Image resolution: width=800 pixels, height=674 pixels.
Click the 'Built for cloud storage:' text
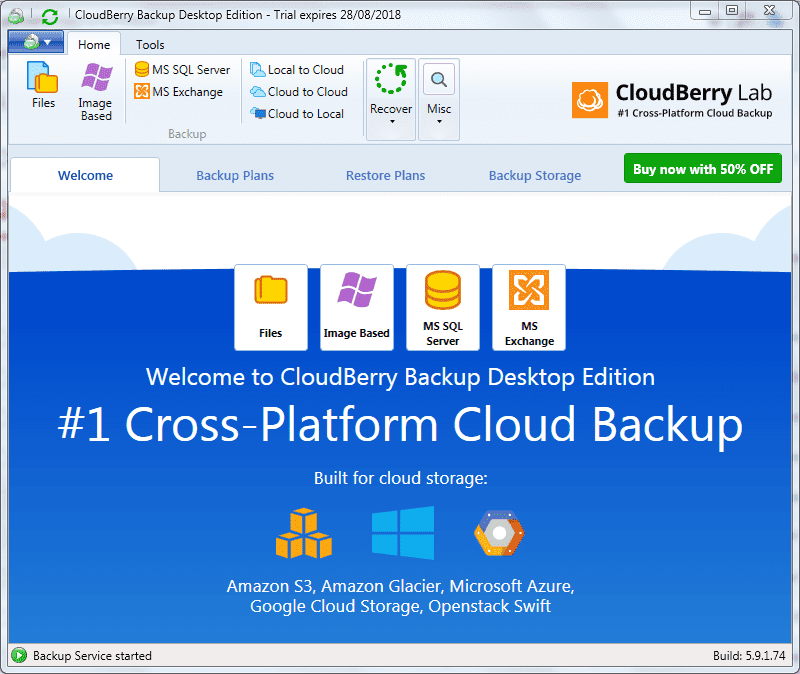tap(401, 478)
